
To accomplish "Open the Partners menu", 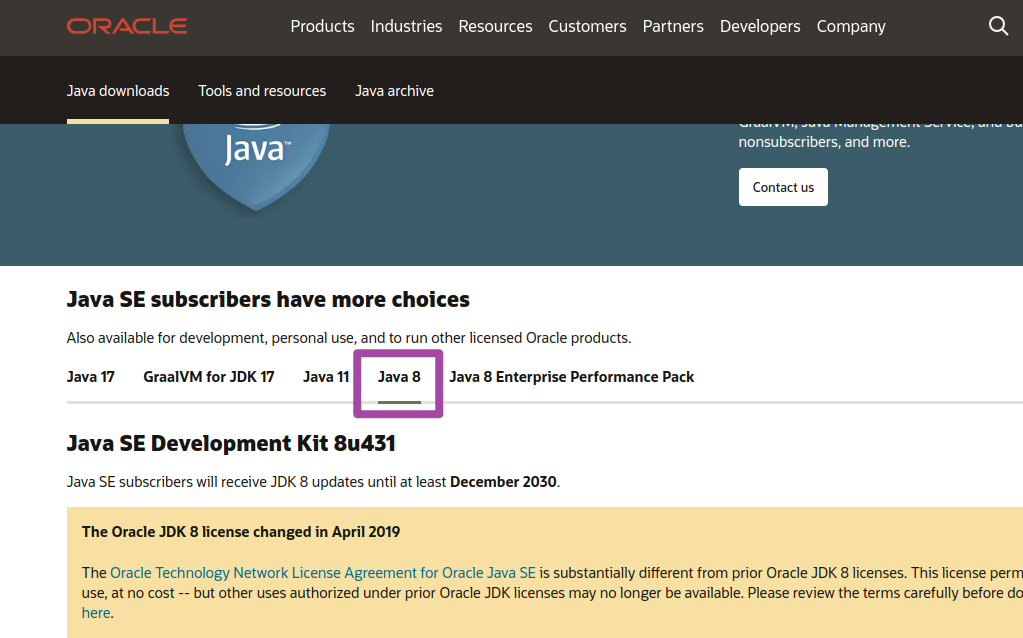I will click(x=673, y=26).
